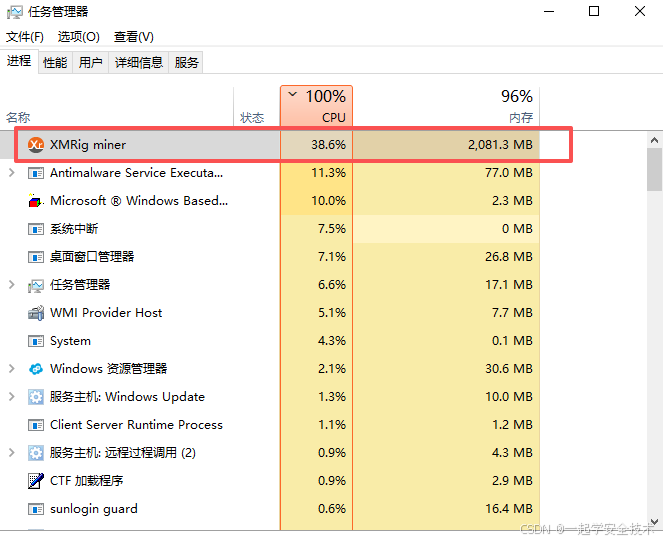Click the 5.1% CPU value
Viewport: 663px width, 543px height.
click(x=332, y=313)
